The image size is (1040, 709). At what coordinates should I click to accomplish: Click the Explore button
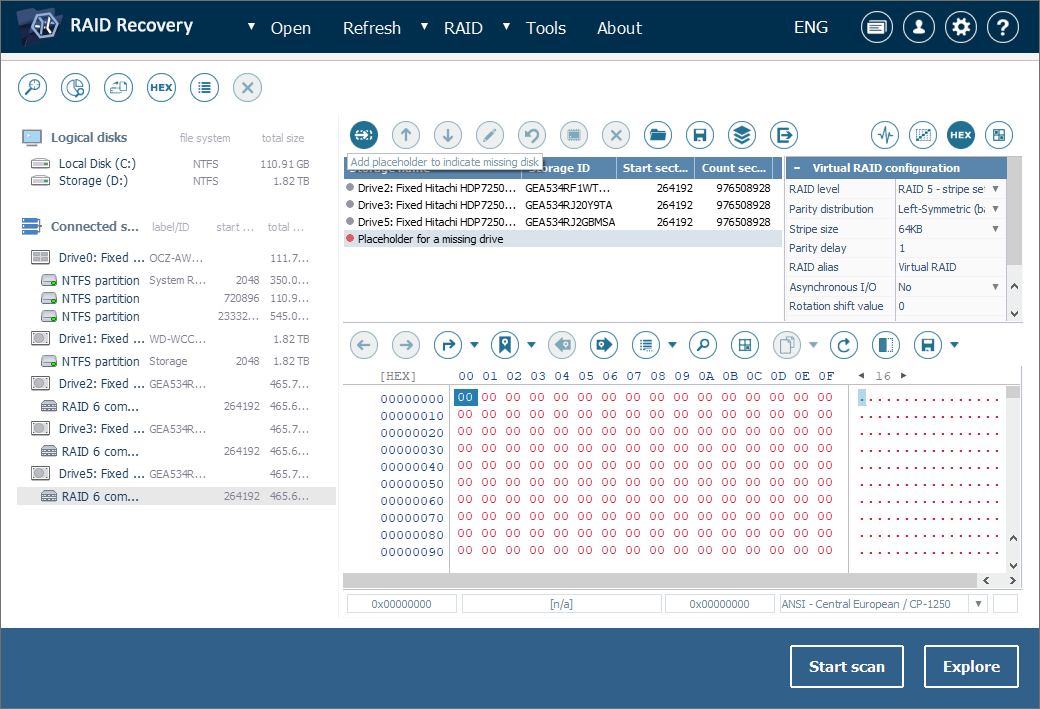[x=971, y=667]
